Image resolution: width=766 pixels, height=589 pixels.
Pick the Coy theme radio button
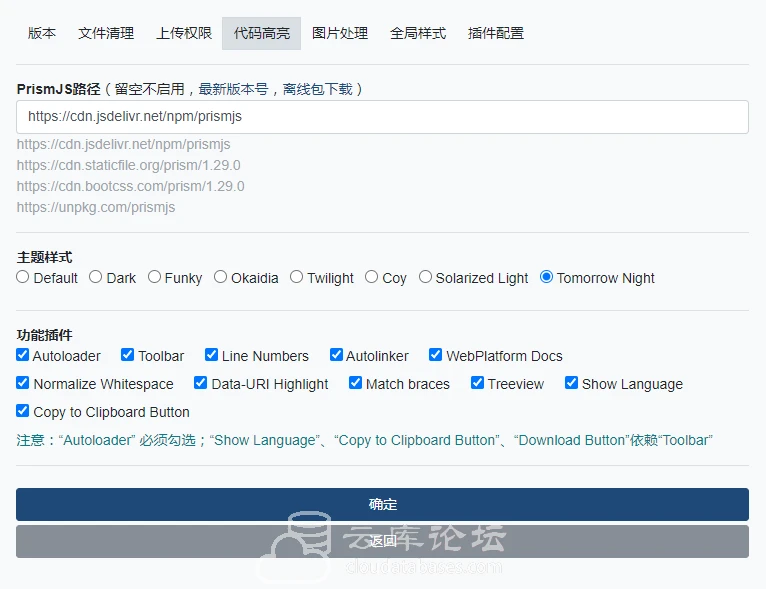(x=371, y=277)
